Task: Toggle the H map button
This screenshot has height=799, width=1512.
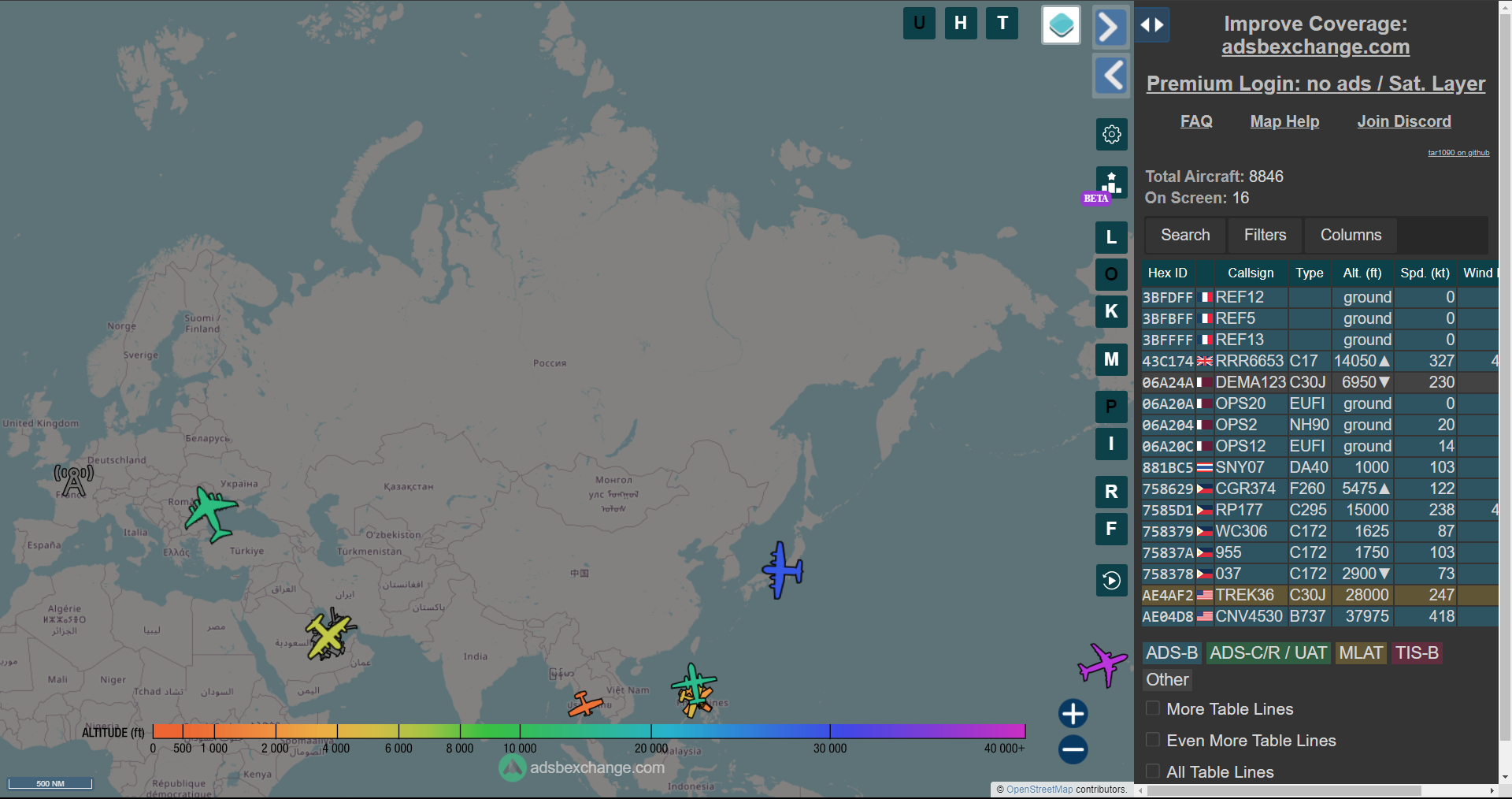Action: click(961, 24)
